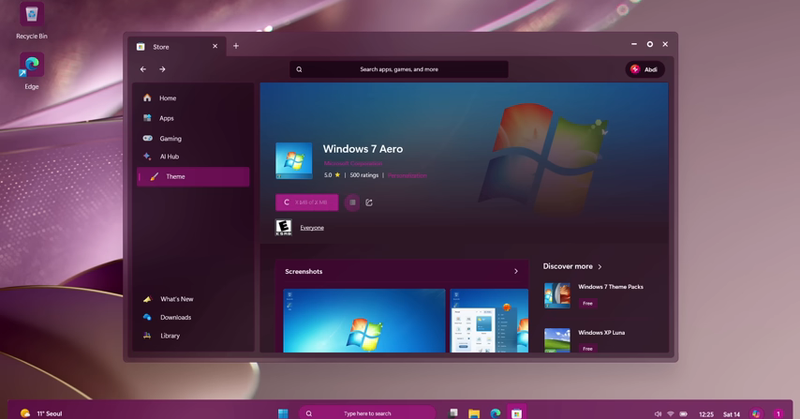Open Library in the sidebar
This screenshot has height=419, width=800.
click(x=193, y=336)
